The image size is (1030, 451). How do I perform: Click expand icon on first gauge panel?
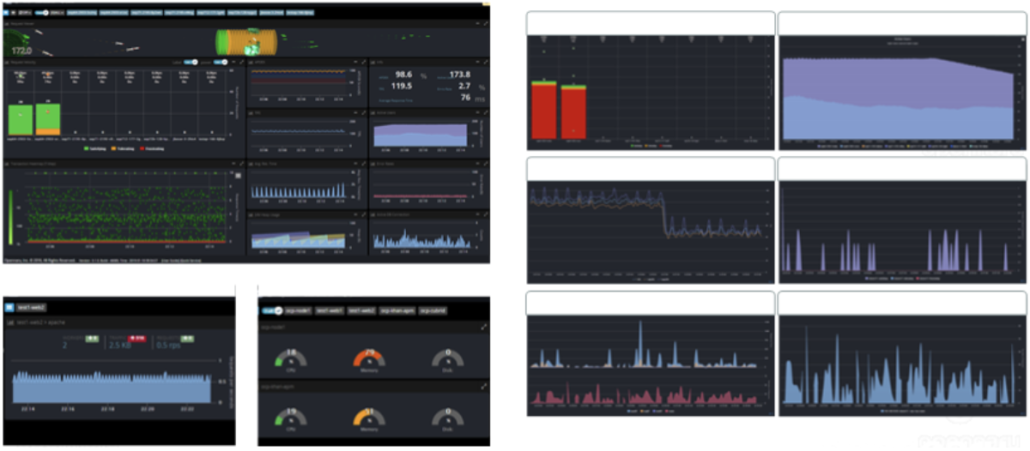click(485, 327)
